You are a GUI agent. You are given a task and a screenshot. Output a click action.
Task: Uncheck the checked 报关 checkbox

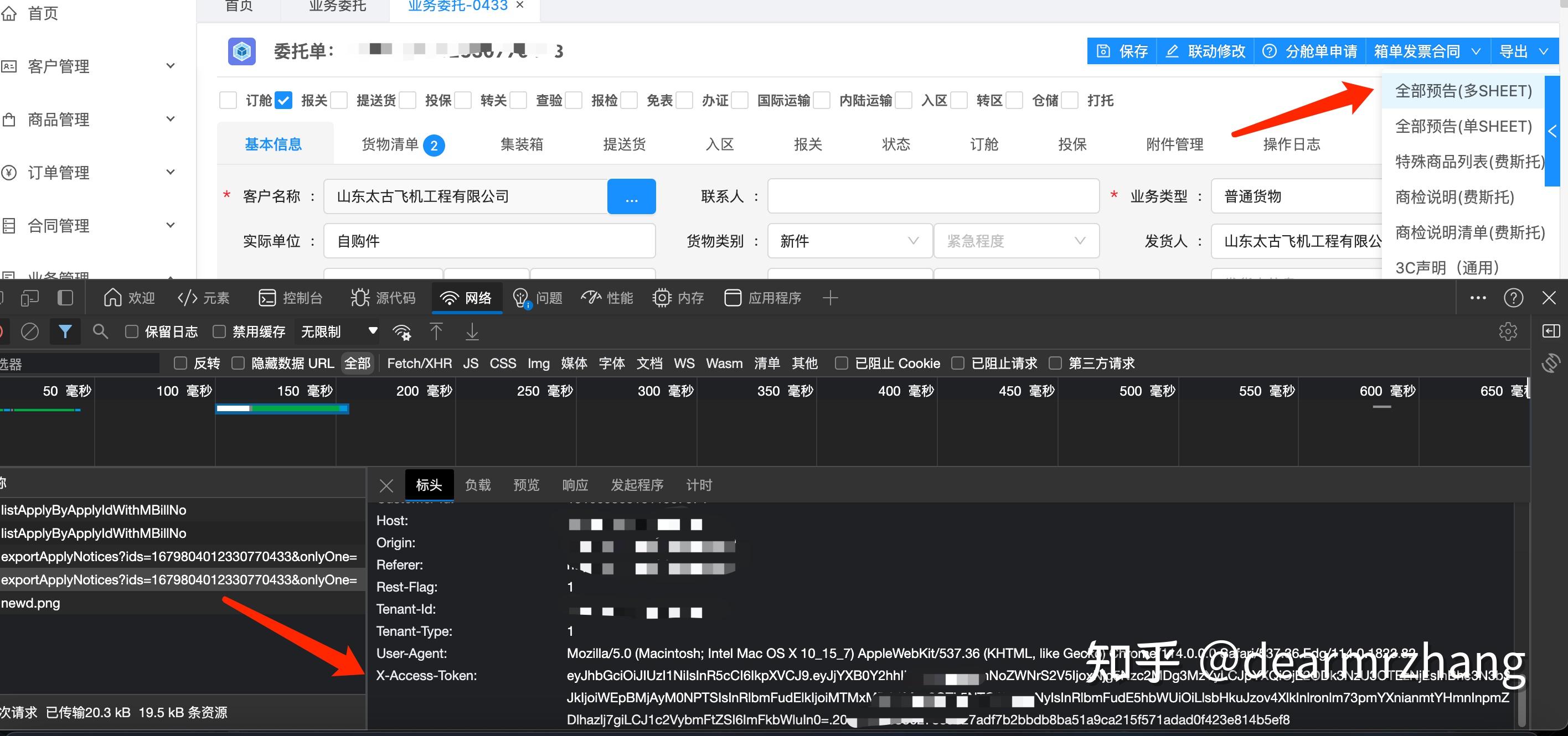click(283, 100)
